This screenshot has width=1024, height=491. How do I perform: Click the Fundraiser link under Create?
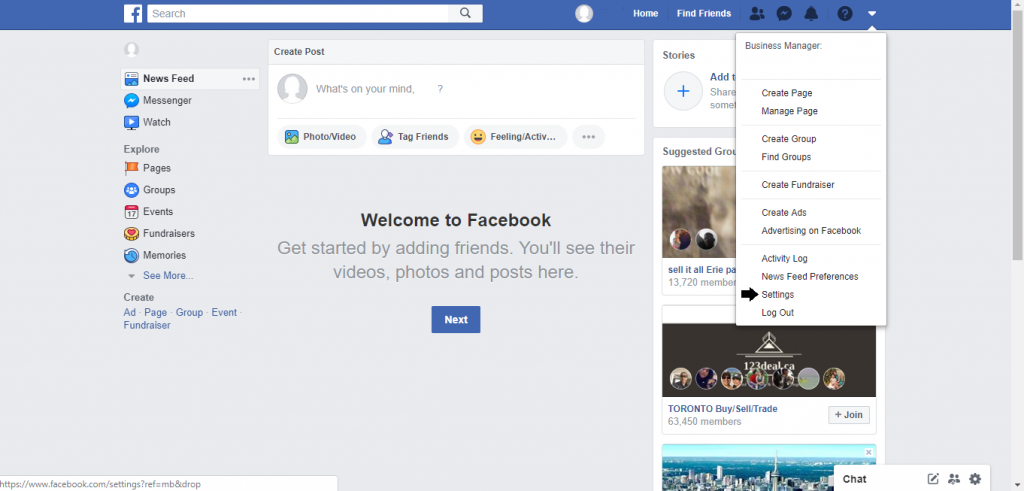pyautogui.click(x=147, y=325)
